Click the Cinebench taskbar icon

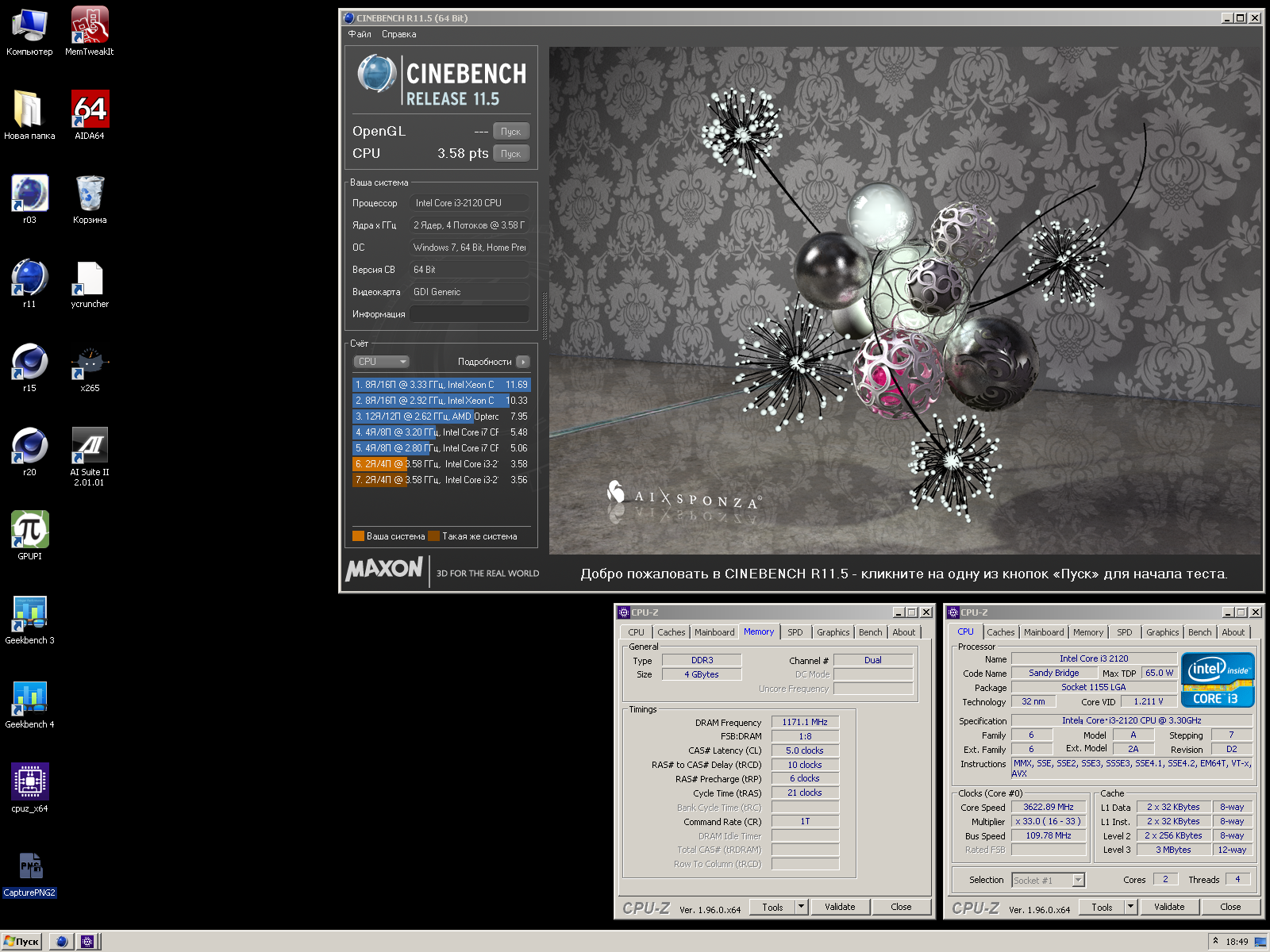click(62, 942)
